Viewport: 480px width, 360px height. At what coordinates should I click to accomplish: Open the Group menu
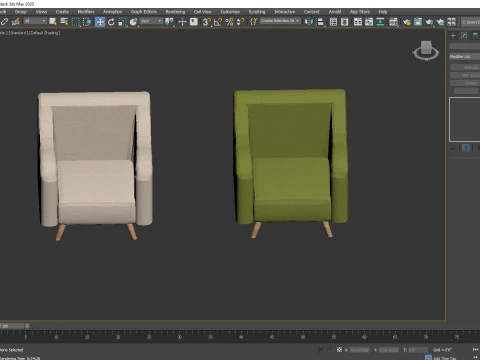point(21,12)
